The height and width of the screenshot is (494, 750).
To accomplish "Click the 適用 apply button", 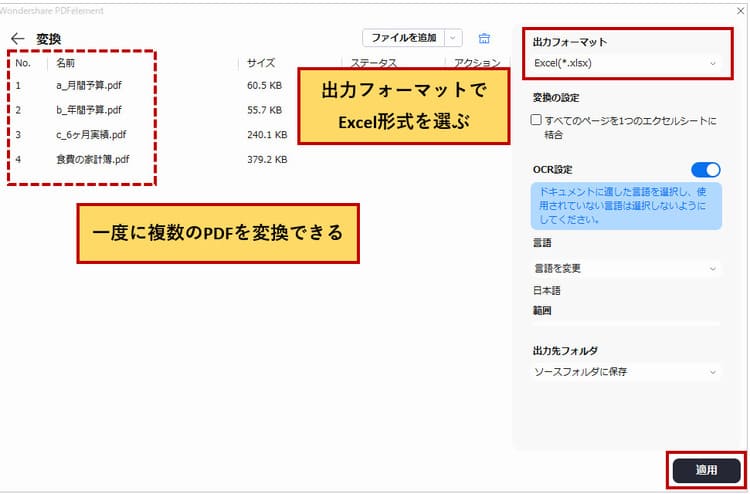I will tap(706, 470).
